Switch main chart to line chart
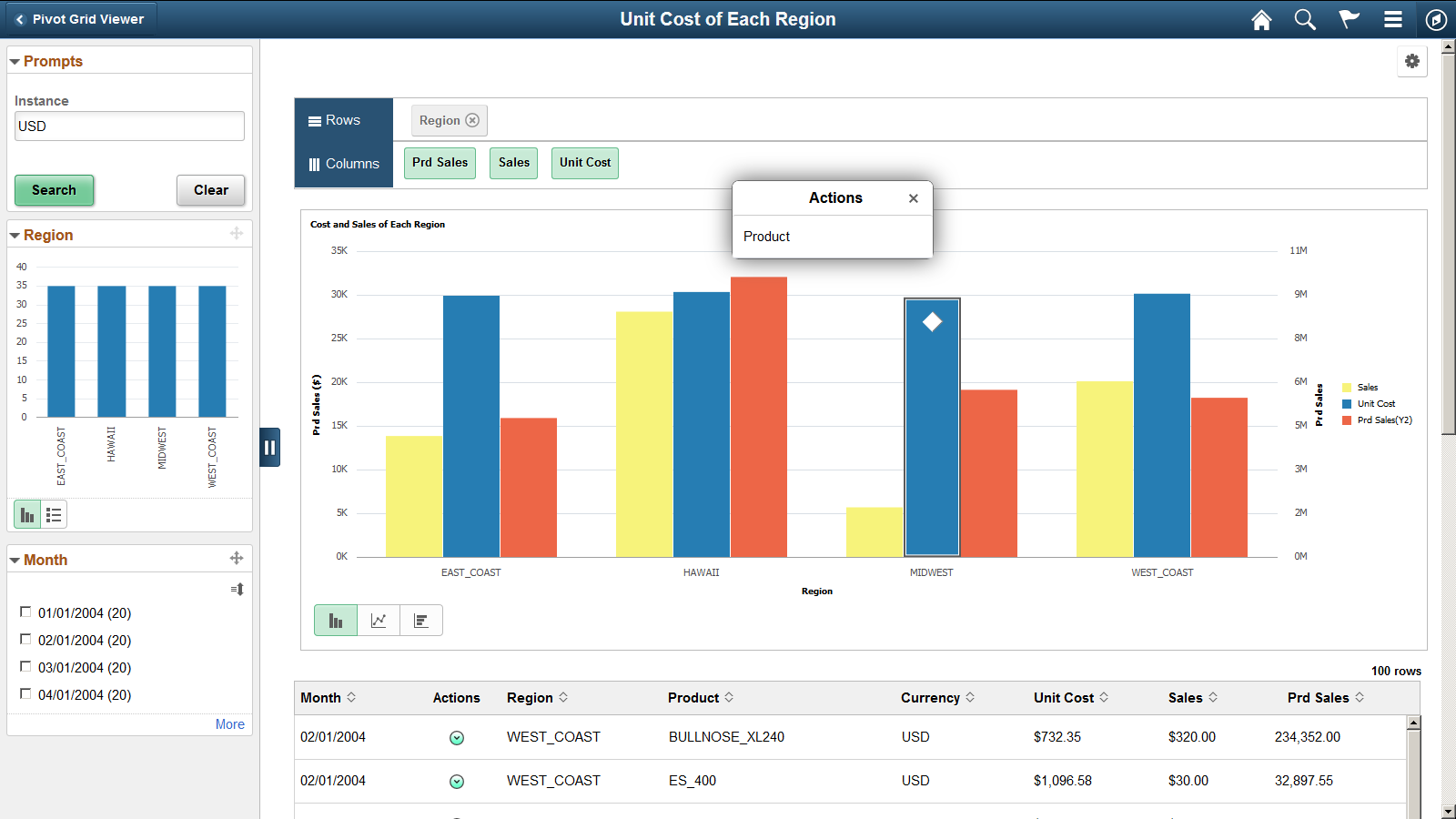The width and height of the screenshot is (1456, 819). click(379, 621)
